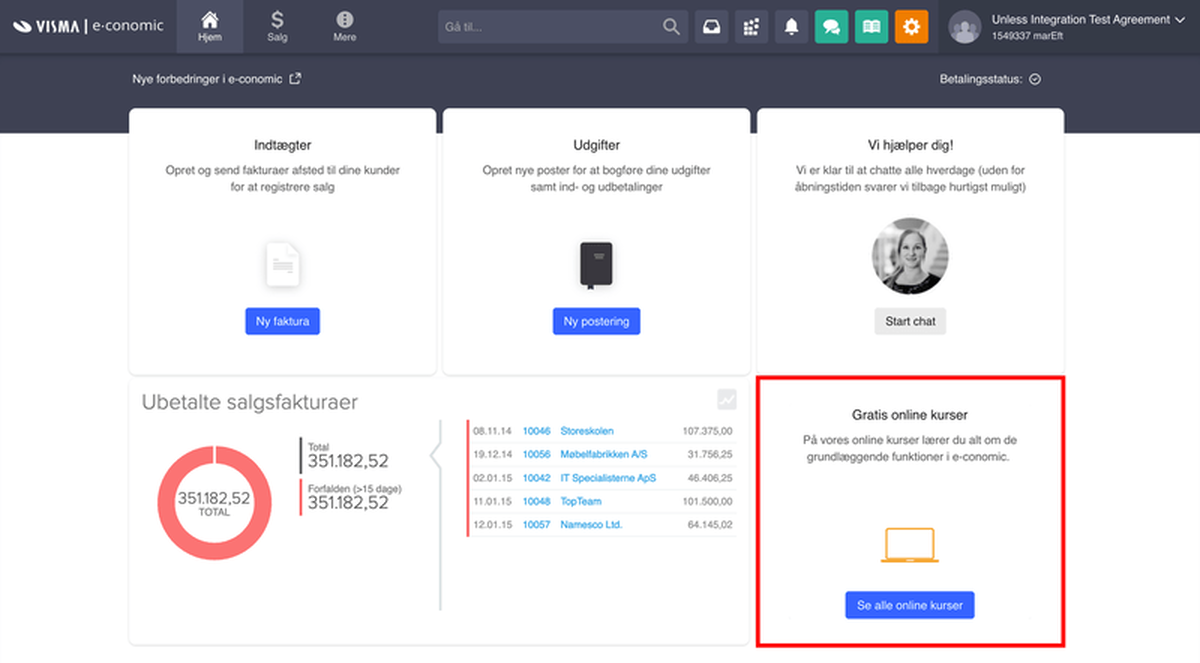The width and height of the screenshot is (1200, 663).
Task: Open invoice number 10057
Action: click(537, 524)
